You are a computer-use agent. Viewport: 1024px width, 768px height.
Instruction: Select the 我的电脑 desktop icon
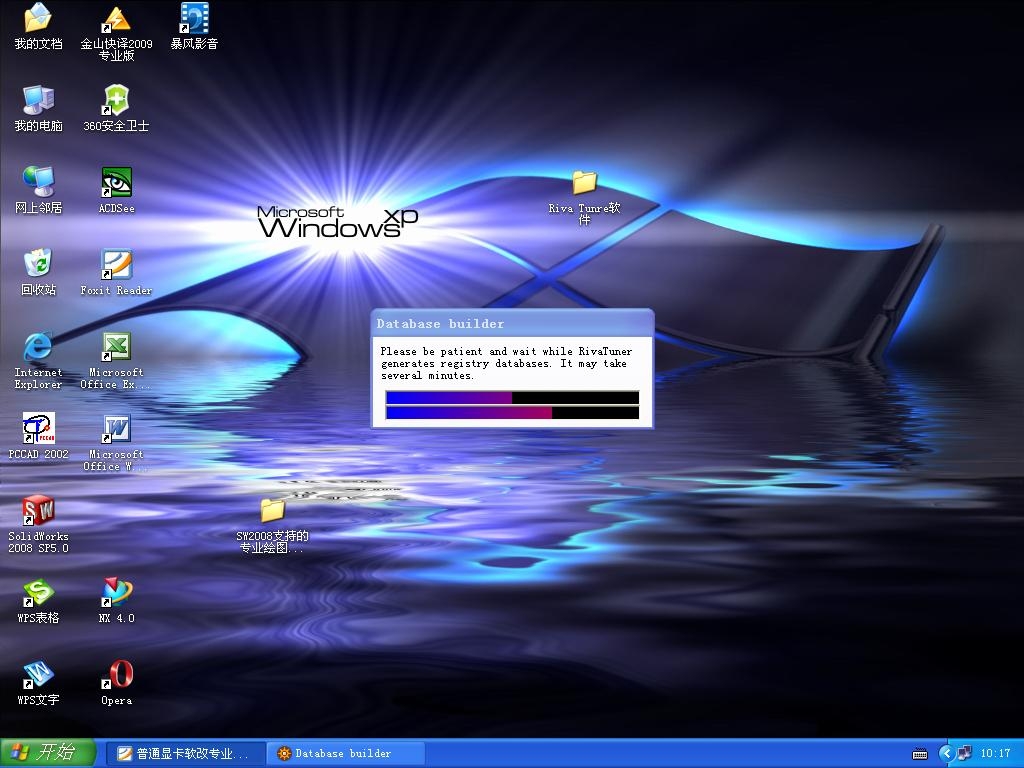(38, 108)
